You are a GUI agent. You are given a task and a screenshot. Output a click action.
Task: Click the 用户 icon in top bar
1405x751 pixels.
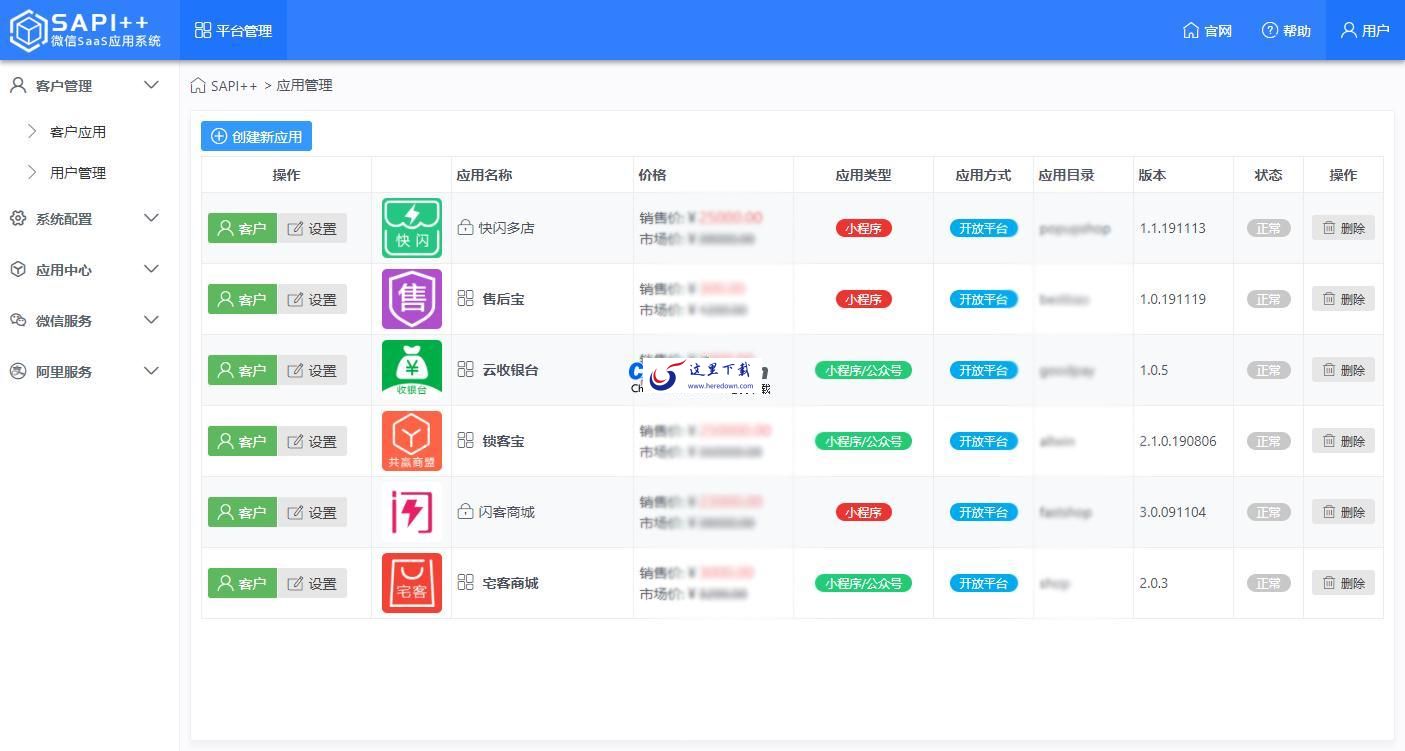click(1364, 30)
